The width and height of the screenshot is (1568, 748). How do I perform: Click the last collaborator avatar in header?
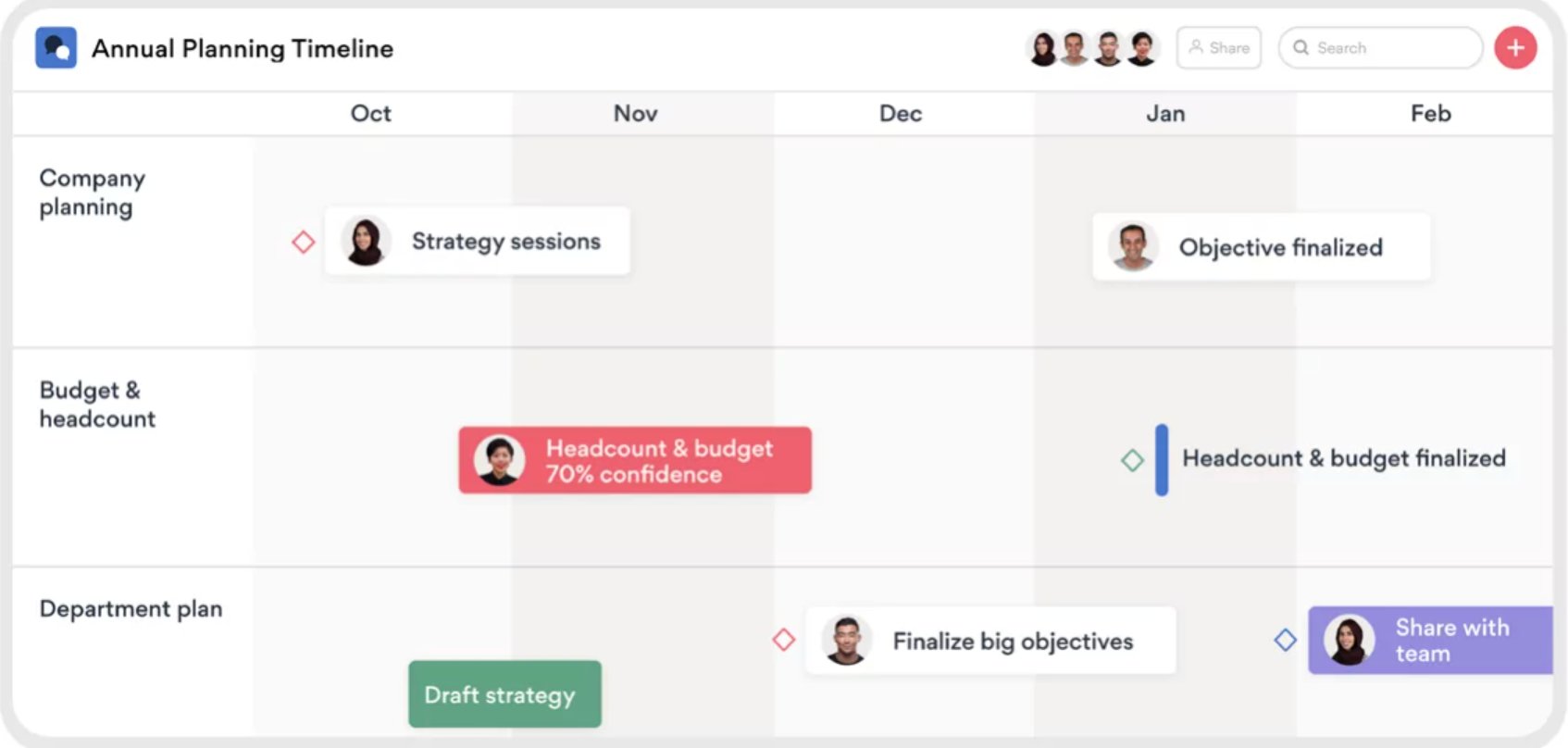1142,48
